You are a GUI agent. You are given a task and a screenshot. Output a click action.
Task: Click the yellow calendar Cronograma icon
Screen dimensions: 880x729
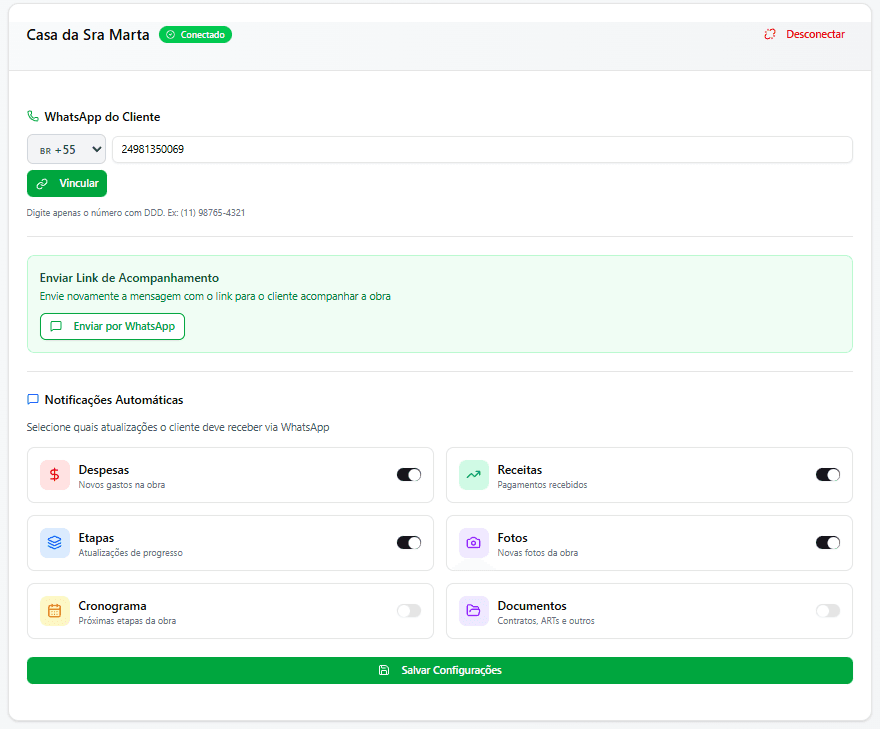coord(54,611)
